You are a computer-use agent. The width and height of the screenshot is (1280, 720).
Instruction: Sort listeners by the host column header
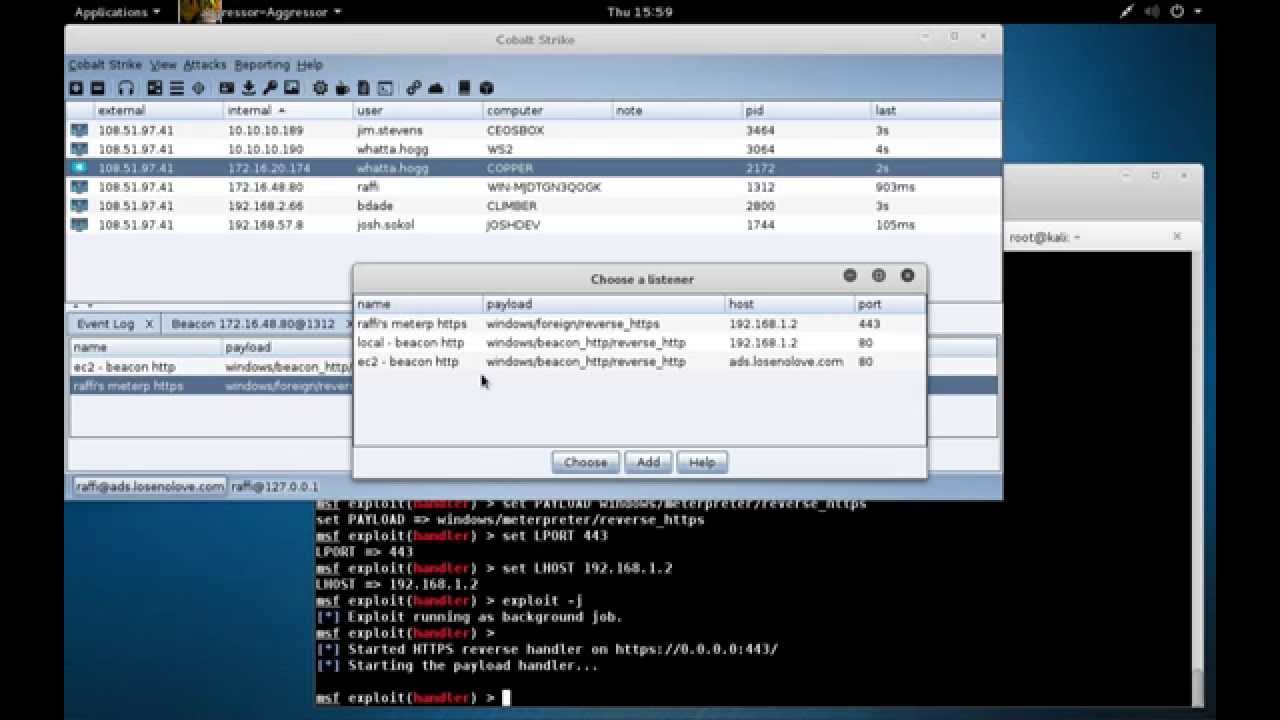point(789,304)
